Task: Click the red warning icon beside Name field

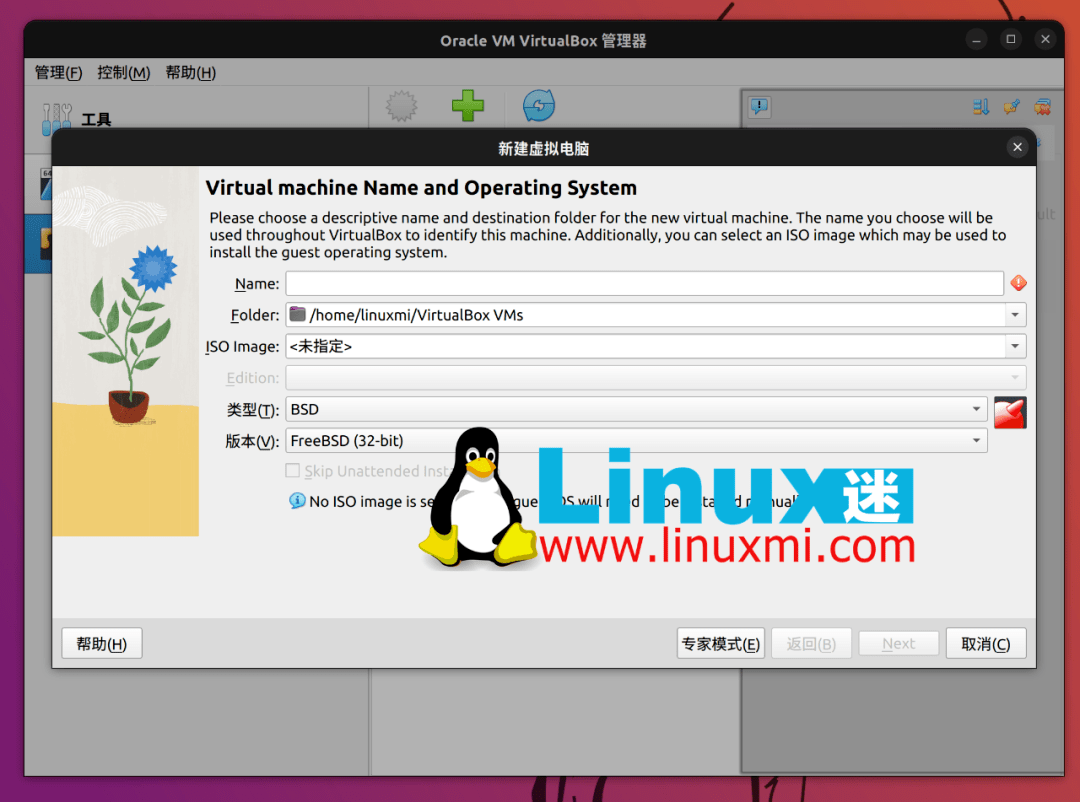Action: [1018, 283]
